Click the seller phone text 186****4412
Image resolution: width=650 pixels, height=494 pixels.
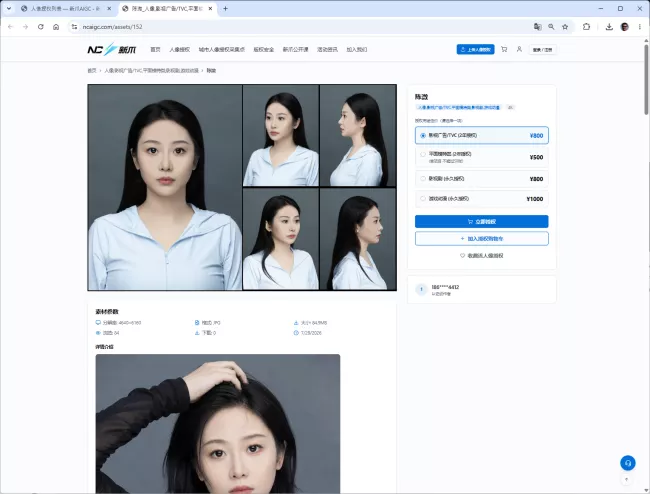click(445, 287)
